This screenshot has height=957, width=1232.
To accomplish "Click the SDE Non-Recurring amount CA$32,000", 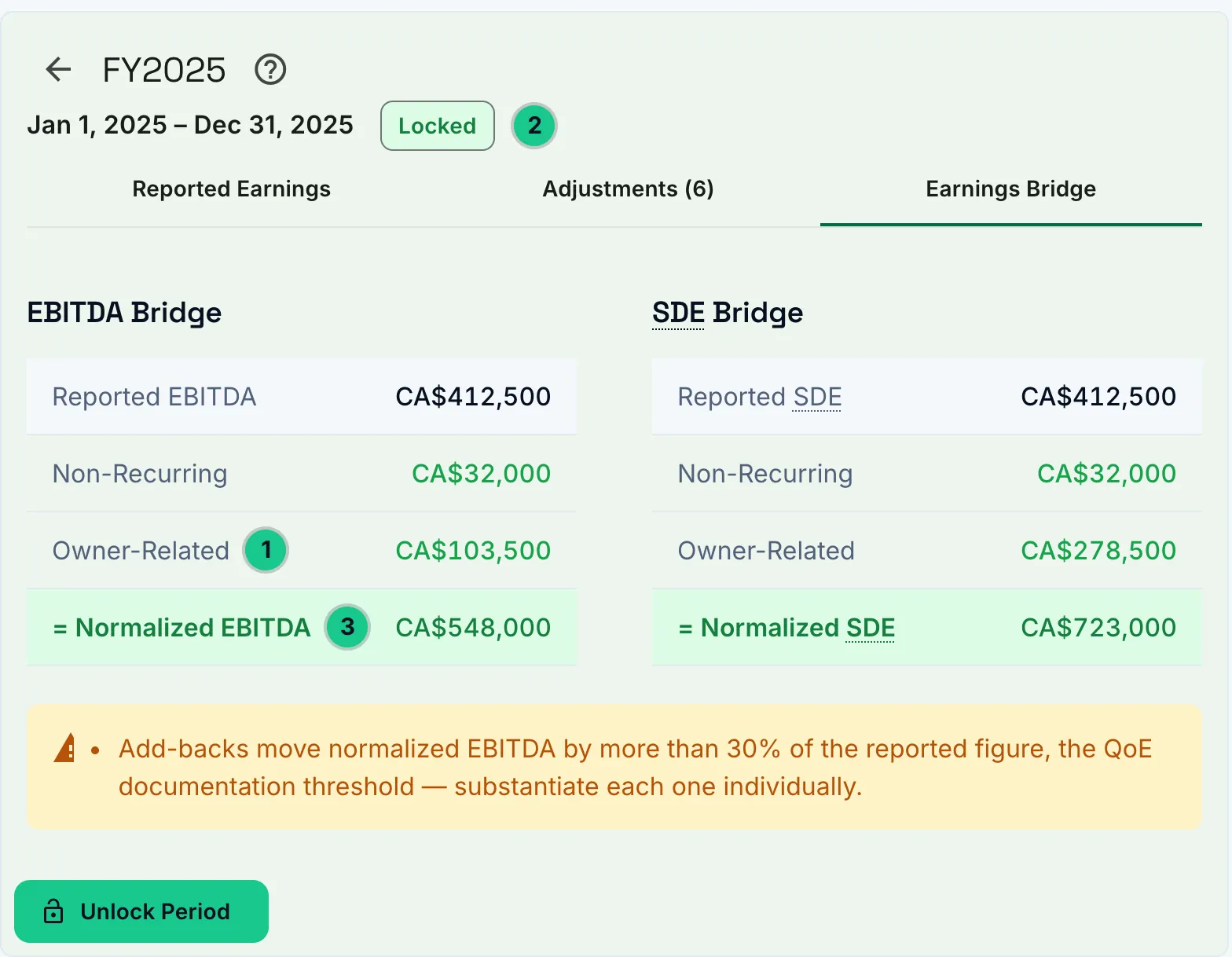I will pyautogui.click(x=1106, y=474).
